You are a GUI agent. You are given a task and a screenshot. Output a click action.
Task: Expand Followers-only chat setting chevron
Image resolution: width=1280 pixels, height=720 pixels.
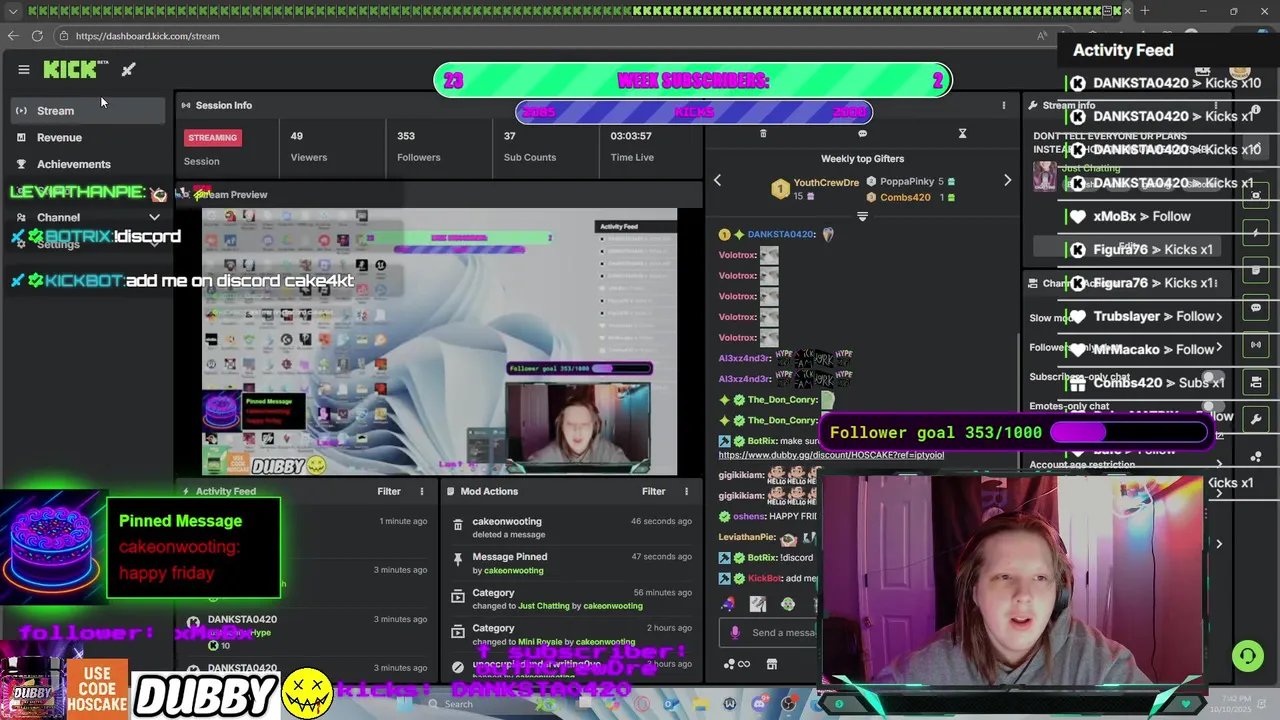pos(1219,348)
